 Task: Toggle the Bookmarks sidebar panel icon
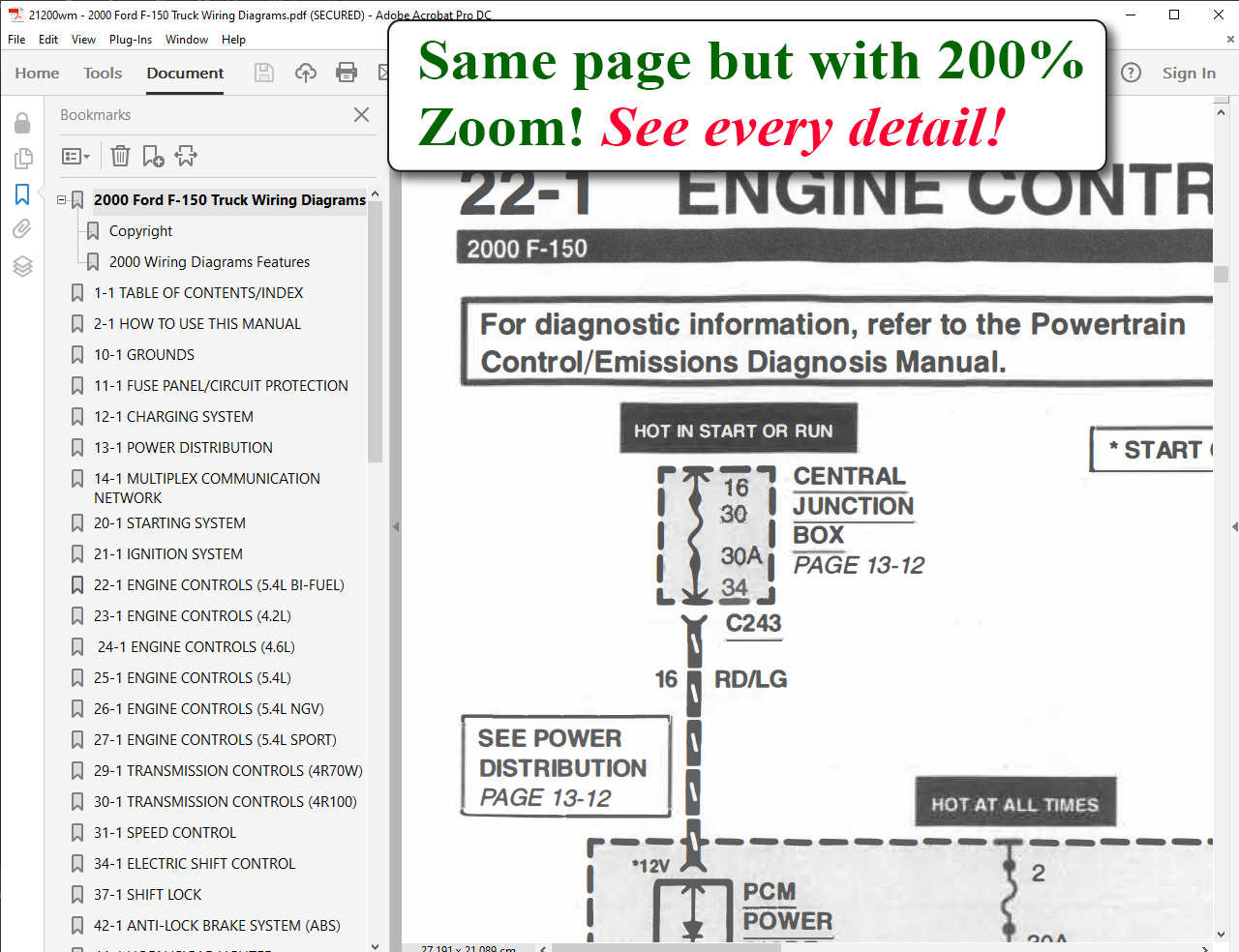[x=22, y=194]
